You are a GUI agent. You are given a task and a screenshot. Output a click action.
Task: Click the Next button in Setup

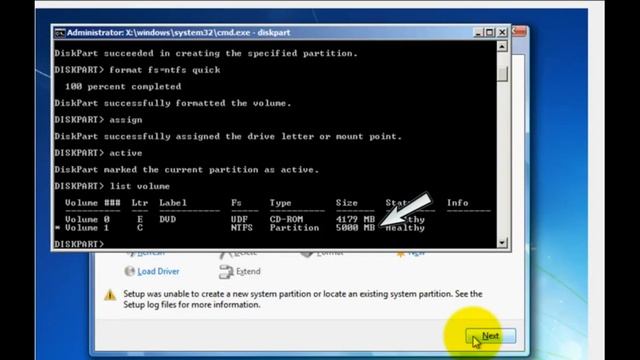490,336
